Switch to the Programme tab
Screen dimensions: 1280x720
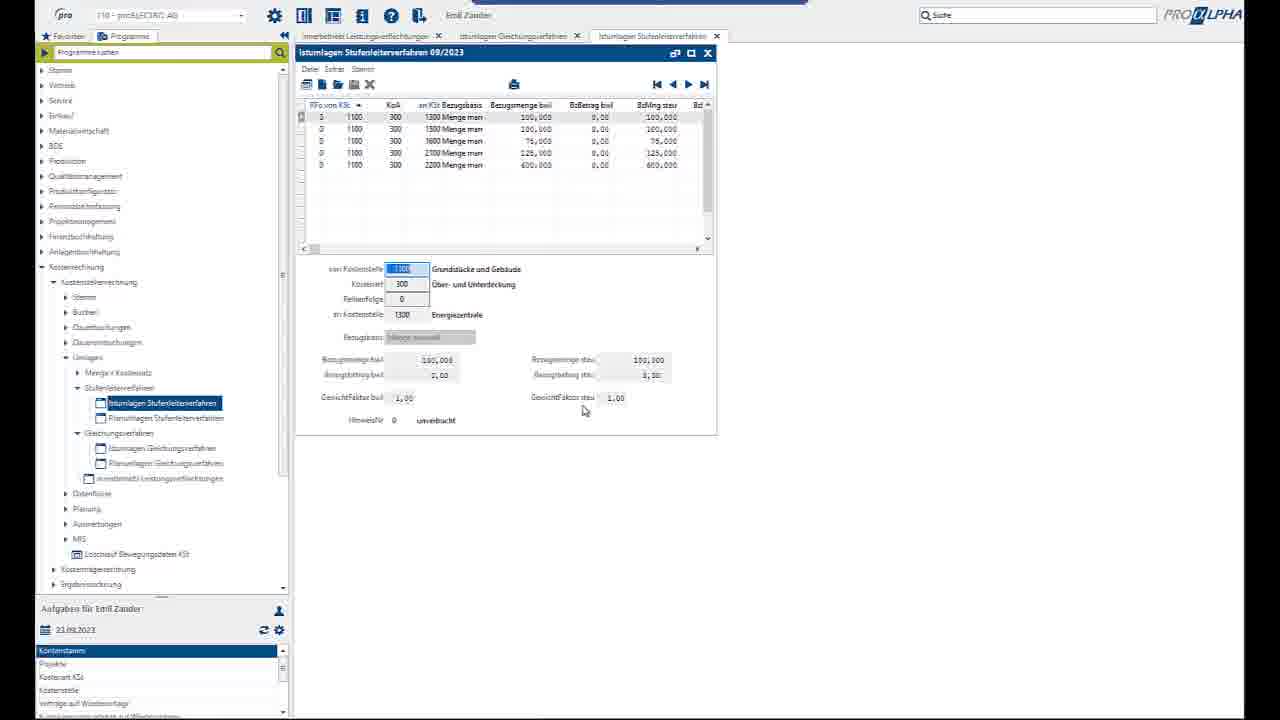click(124, 36)
